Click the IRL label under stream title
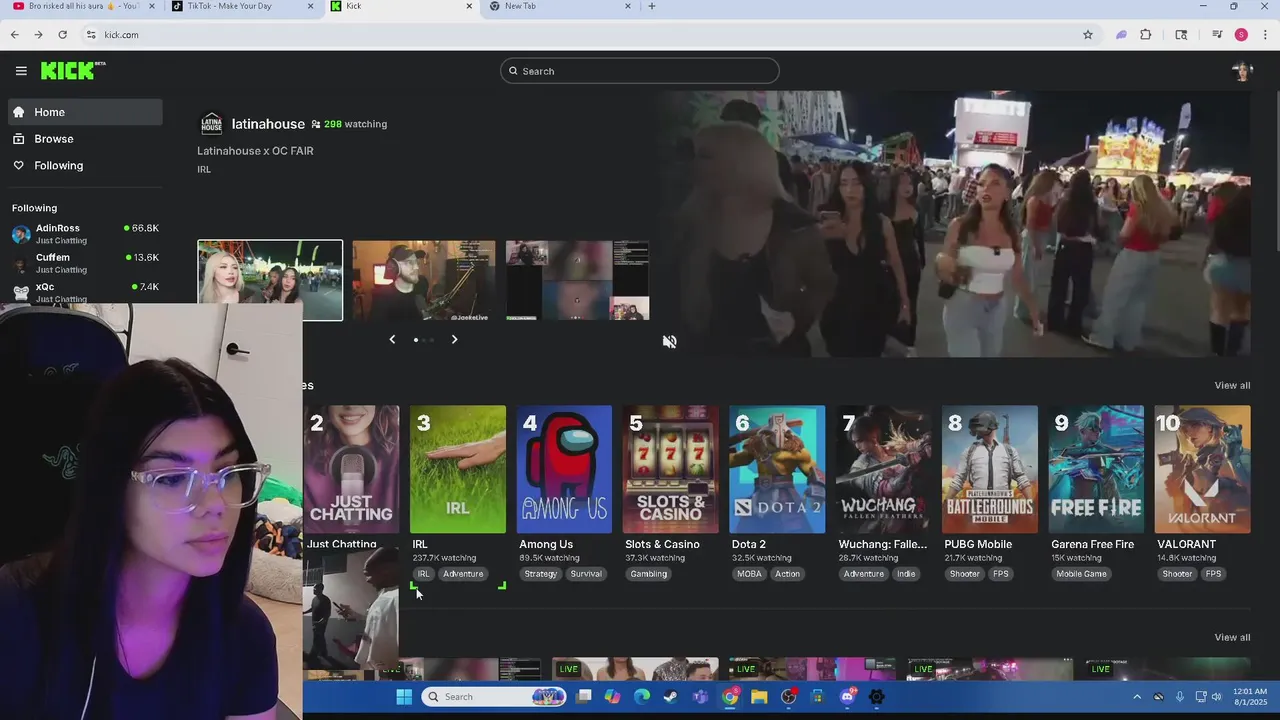 point(204,170)
